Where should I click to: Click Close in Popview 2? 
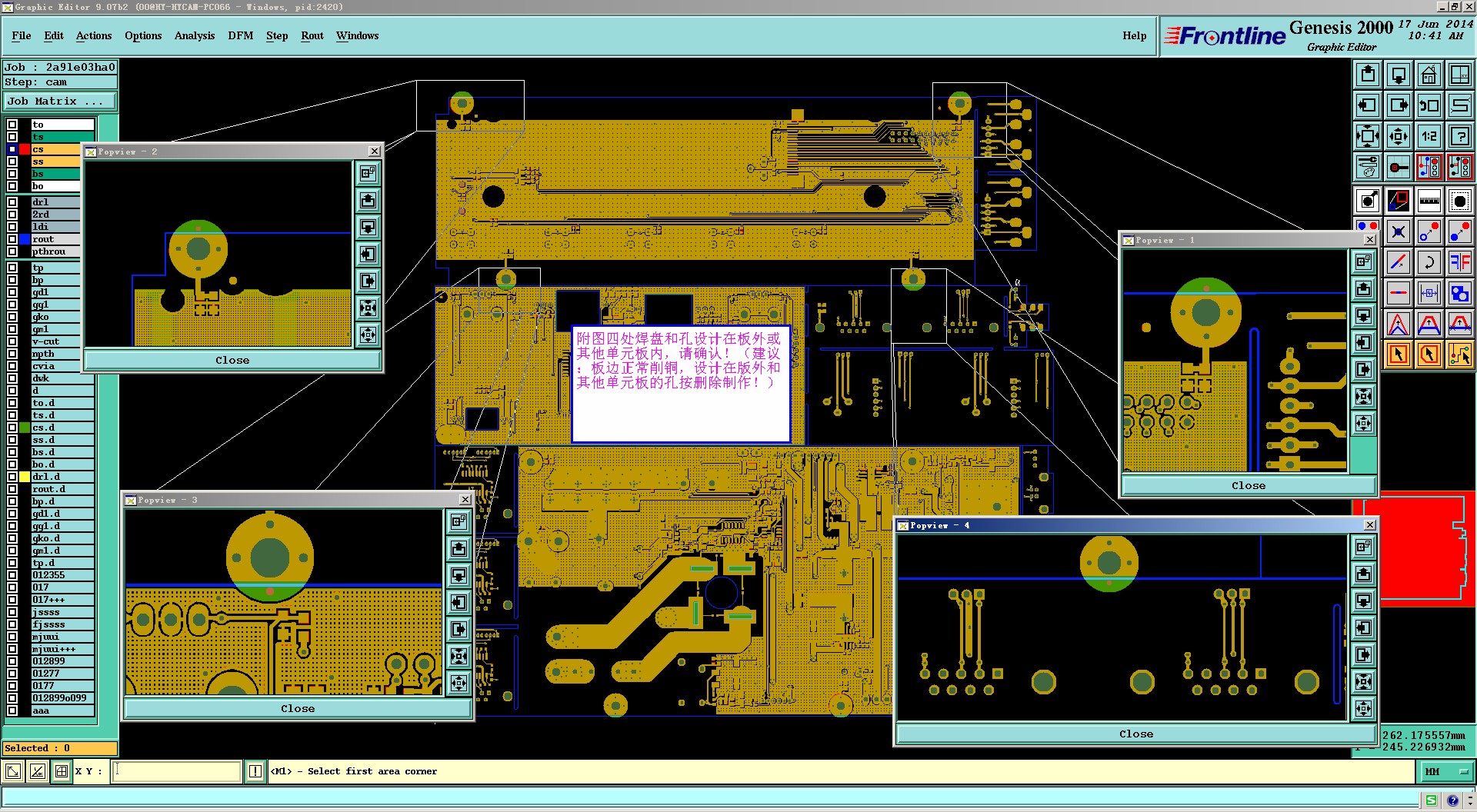point(232,360)
